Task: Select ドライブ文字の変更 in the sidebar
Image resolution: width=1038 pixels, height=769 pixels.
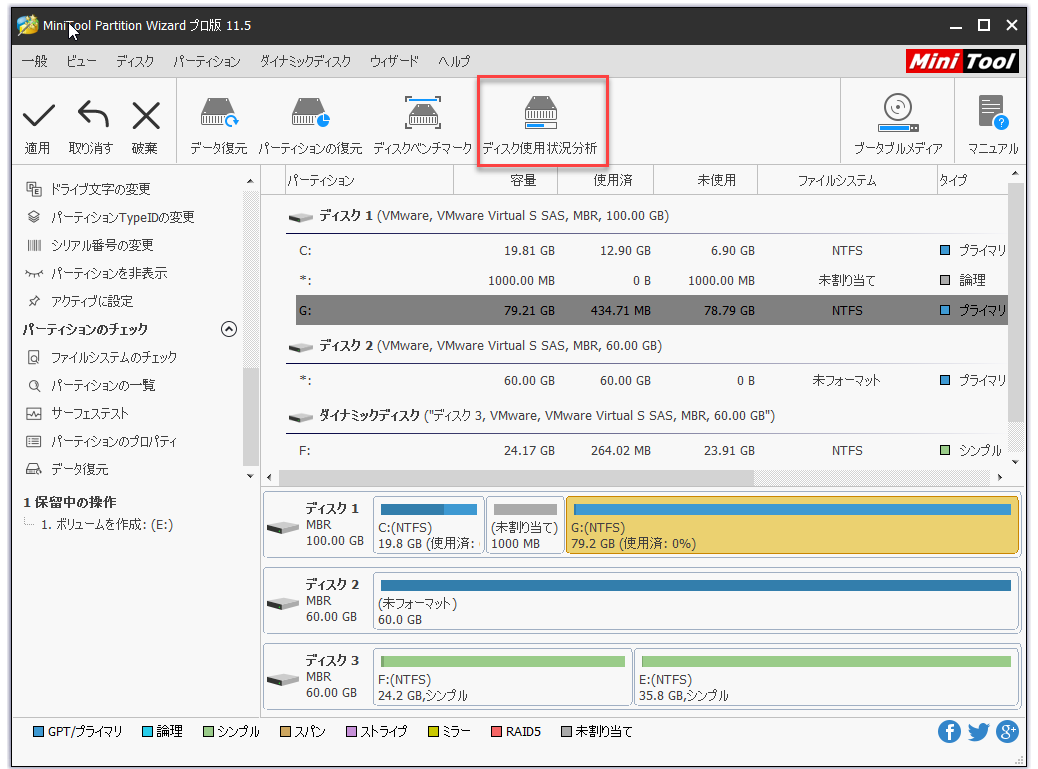Action: (x=101, y=189)
